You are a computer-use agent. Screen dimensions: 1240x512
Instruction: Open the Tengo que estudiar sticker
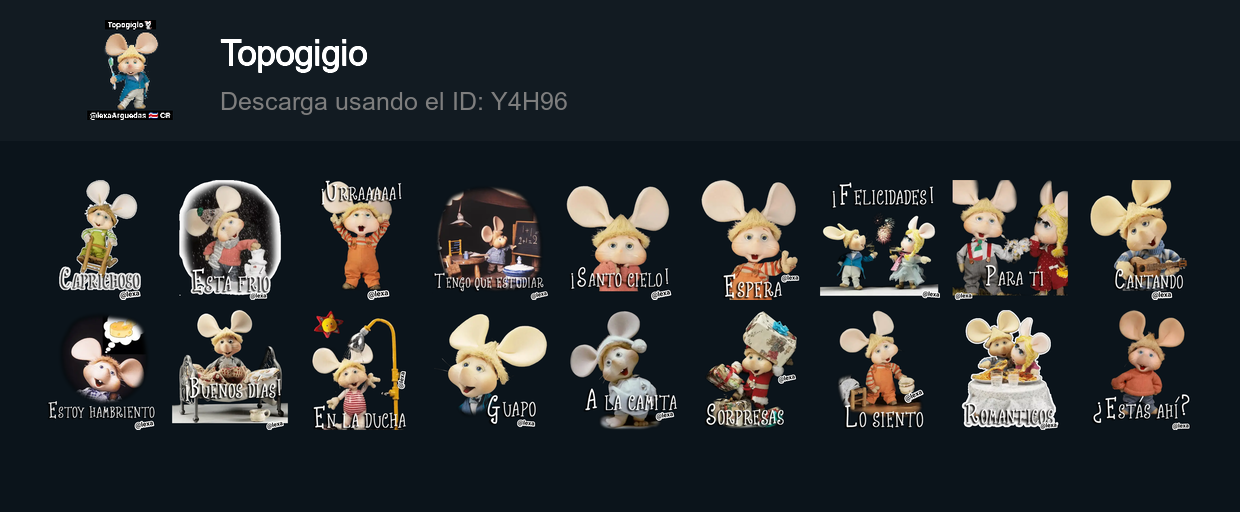tap(490, 239)
